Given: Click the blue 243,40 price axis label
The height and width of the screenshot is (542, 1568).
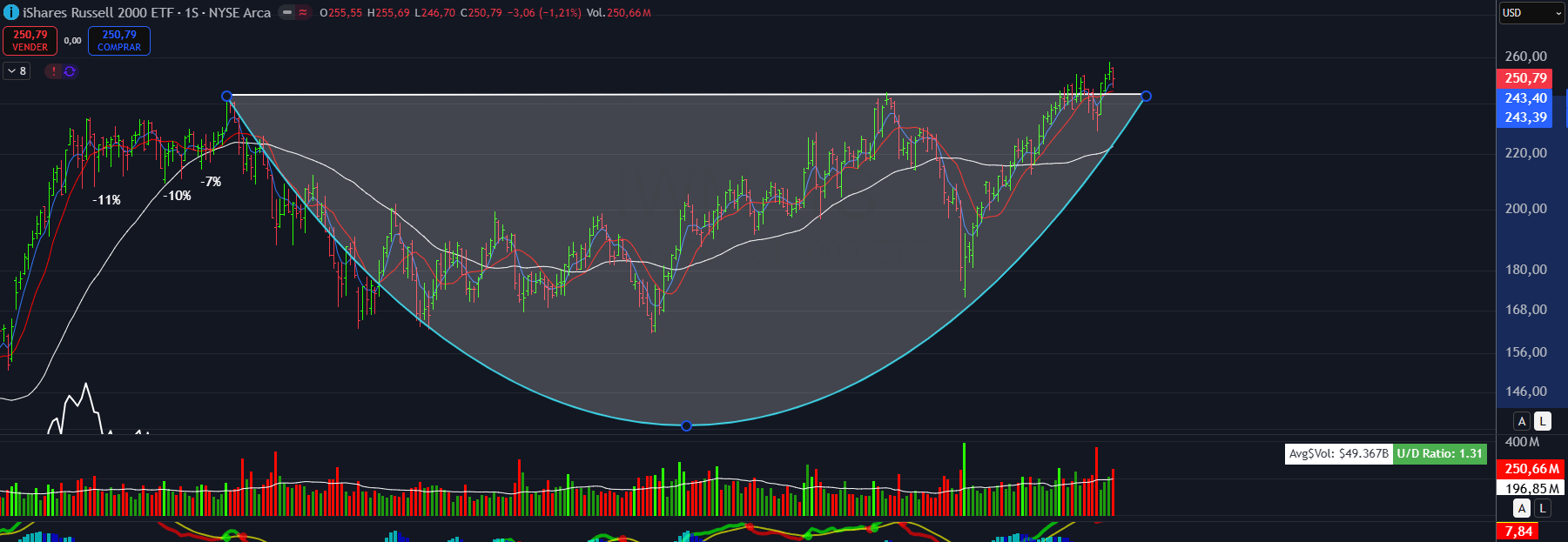Looking at the screenshot, I should (x=1525, y=98).
